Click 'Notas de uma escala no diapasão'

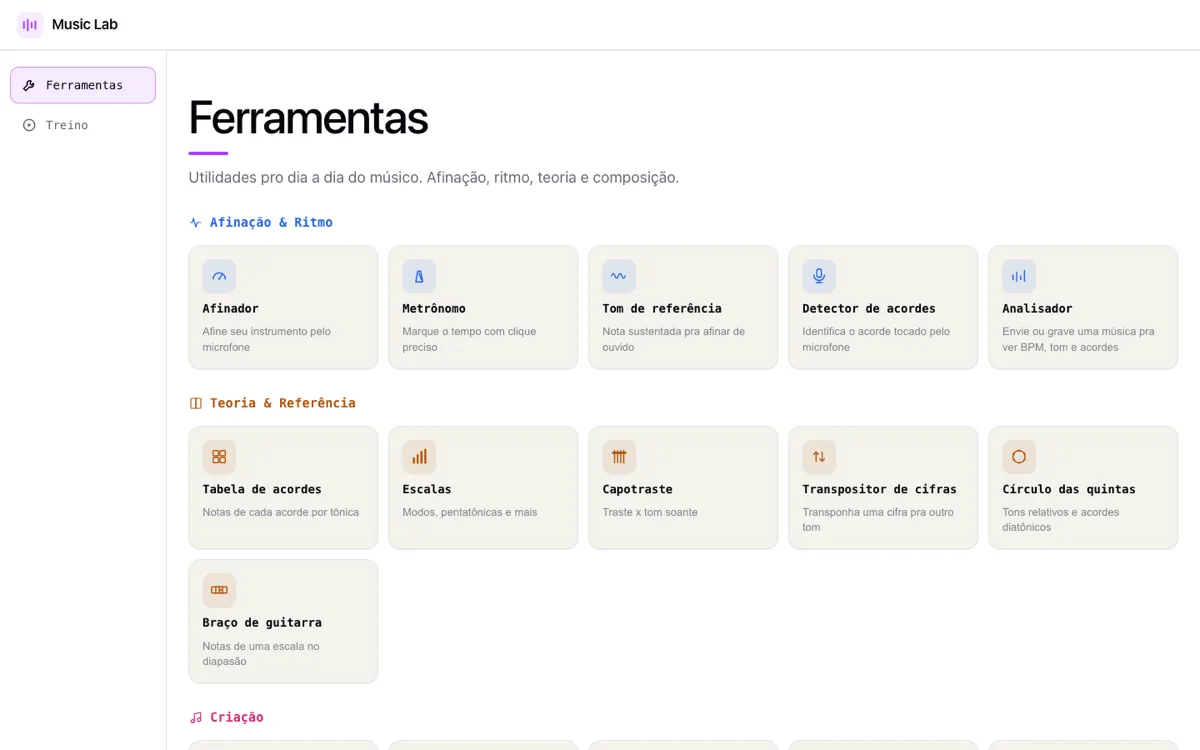tap(261, 654)
